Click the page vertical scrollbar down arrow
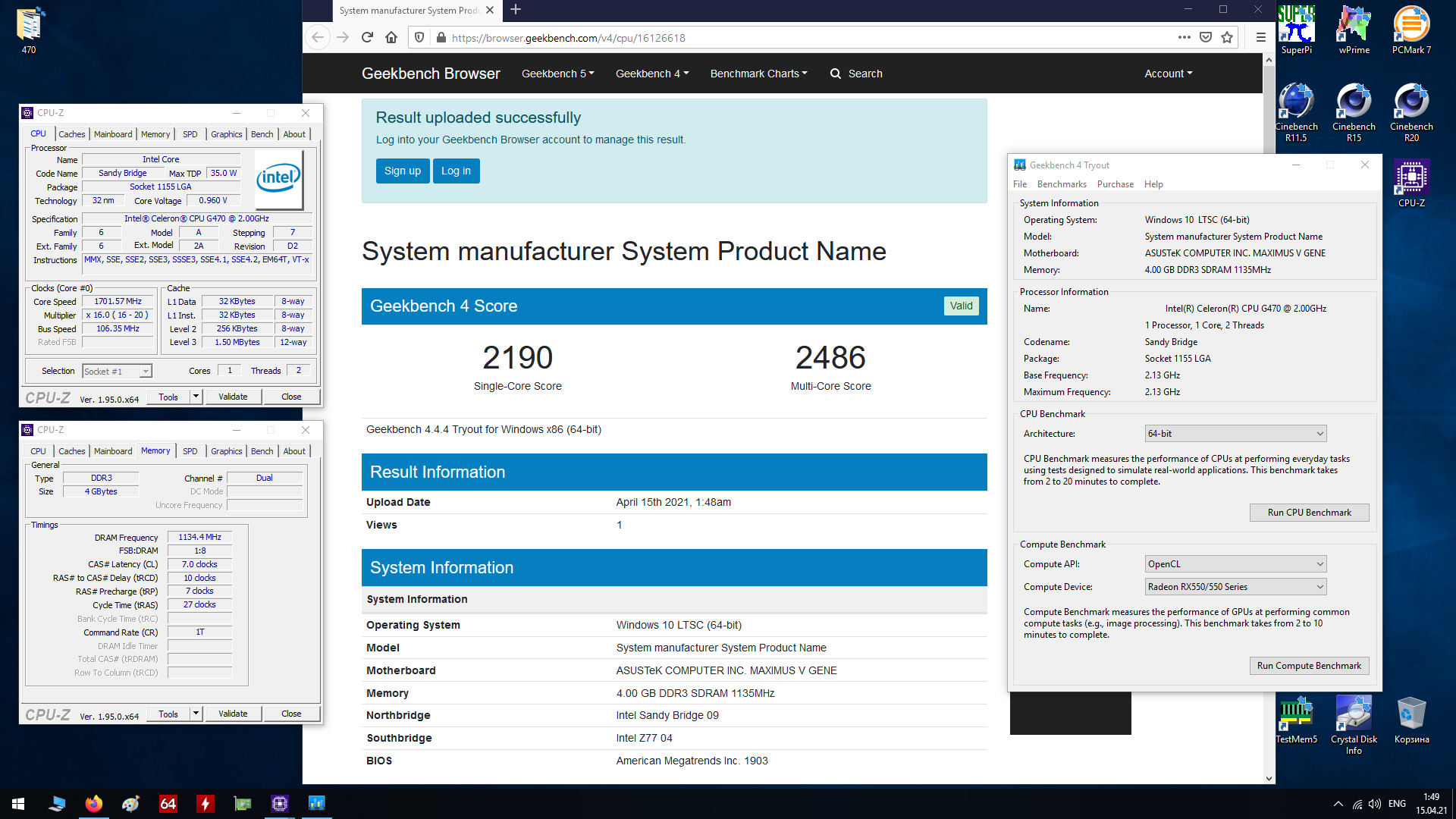This screenshot has height=819, width=1456. click(1269, 778)
